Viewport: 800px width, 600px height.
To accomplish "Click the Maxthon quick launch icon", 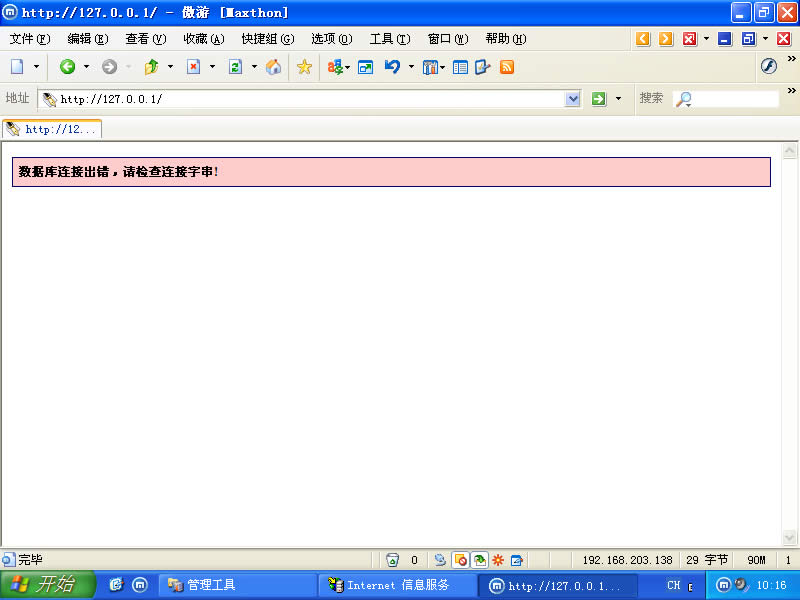I will [x=140, y=585].
